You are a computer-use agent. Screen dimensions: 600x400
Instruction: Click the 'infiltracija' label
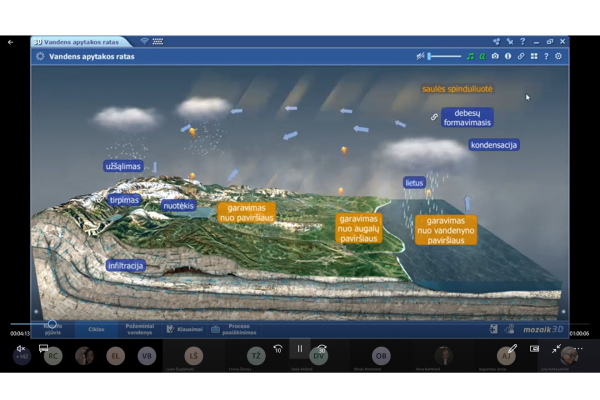[x=126, y=265]
